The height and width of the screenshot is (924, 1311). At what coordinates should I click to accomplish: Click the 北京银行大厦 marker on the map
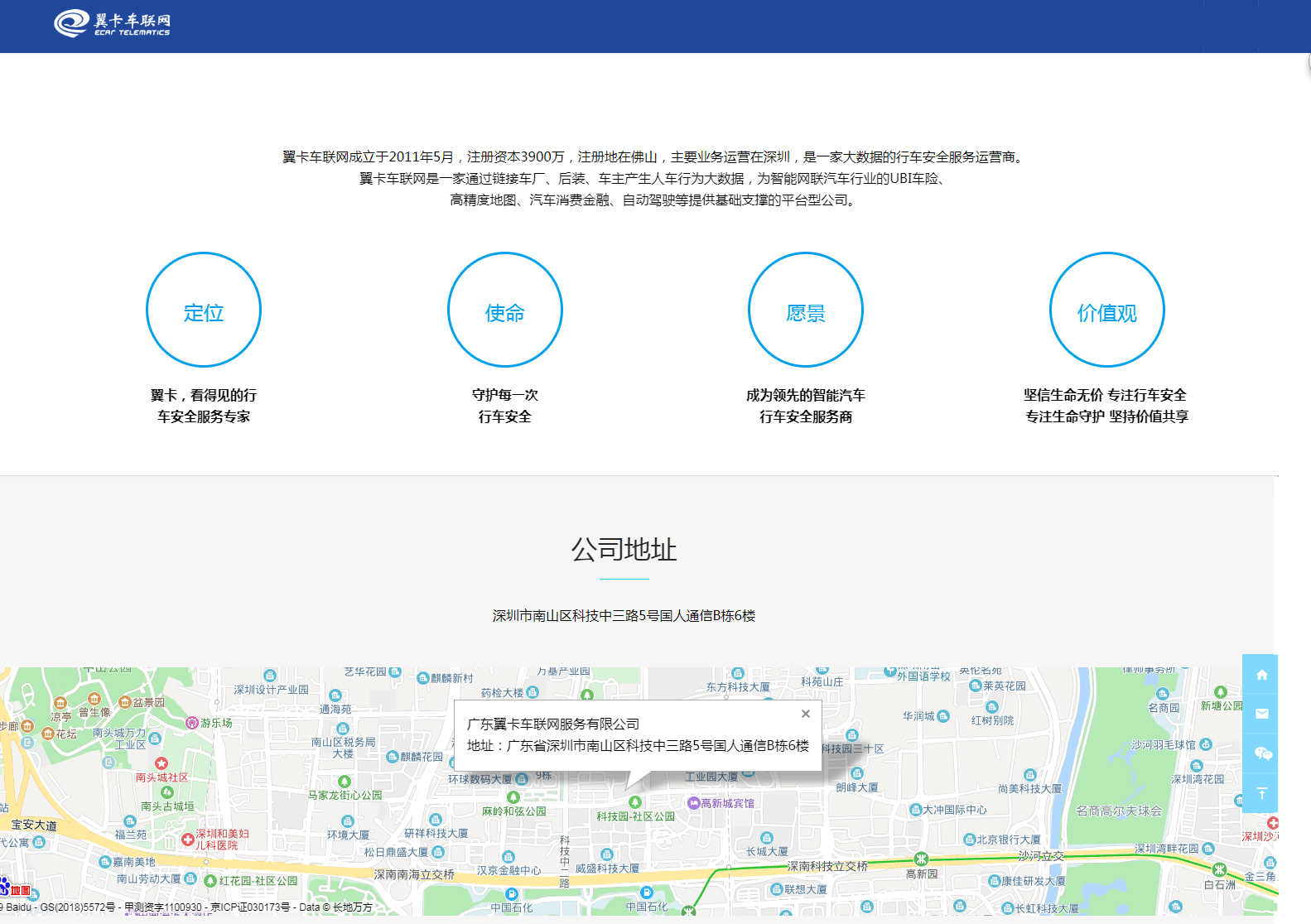pos(969,840)
